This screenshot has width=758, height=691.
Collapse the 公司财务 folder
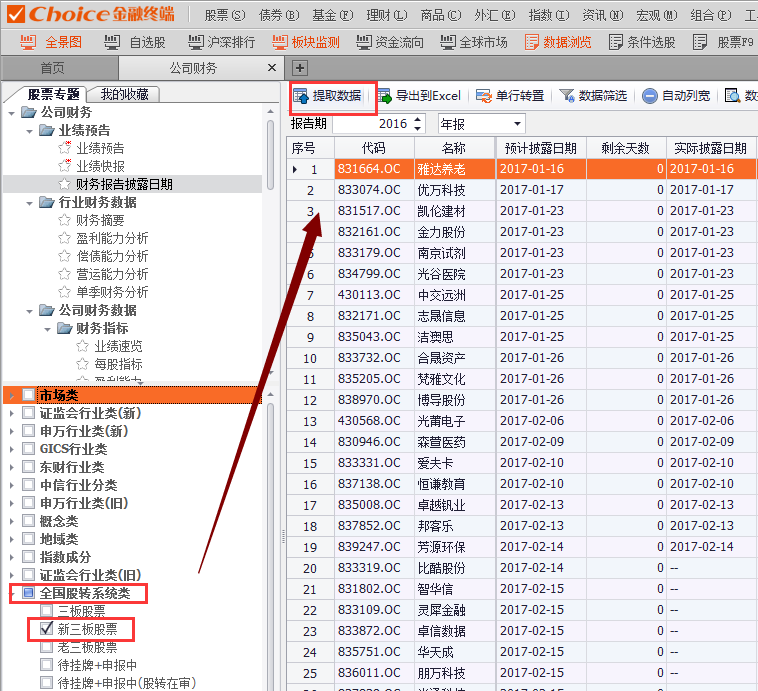click(12, 114)
